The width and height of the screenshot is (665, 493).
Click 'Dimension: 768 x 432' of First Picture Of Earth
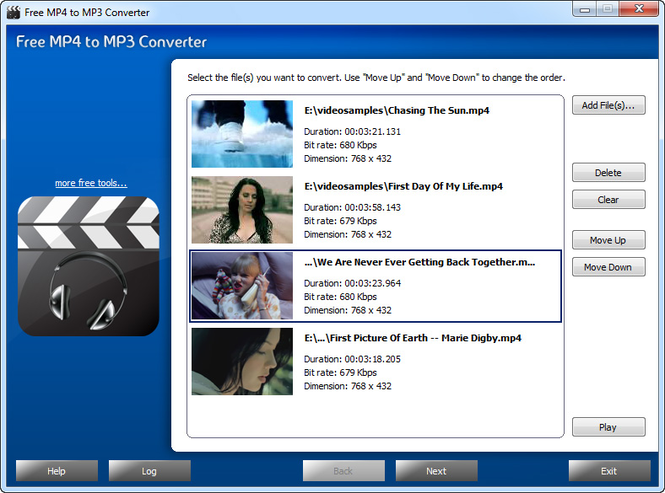[347, 386]
